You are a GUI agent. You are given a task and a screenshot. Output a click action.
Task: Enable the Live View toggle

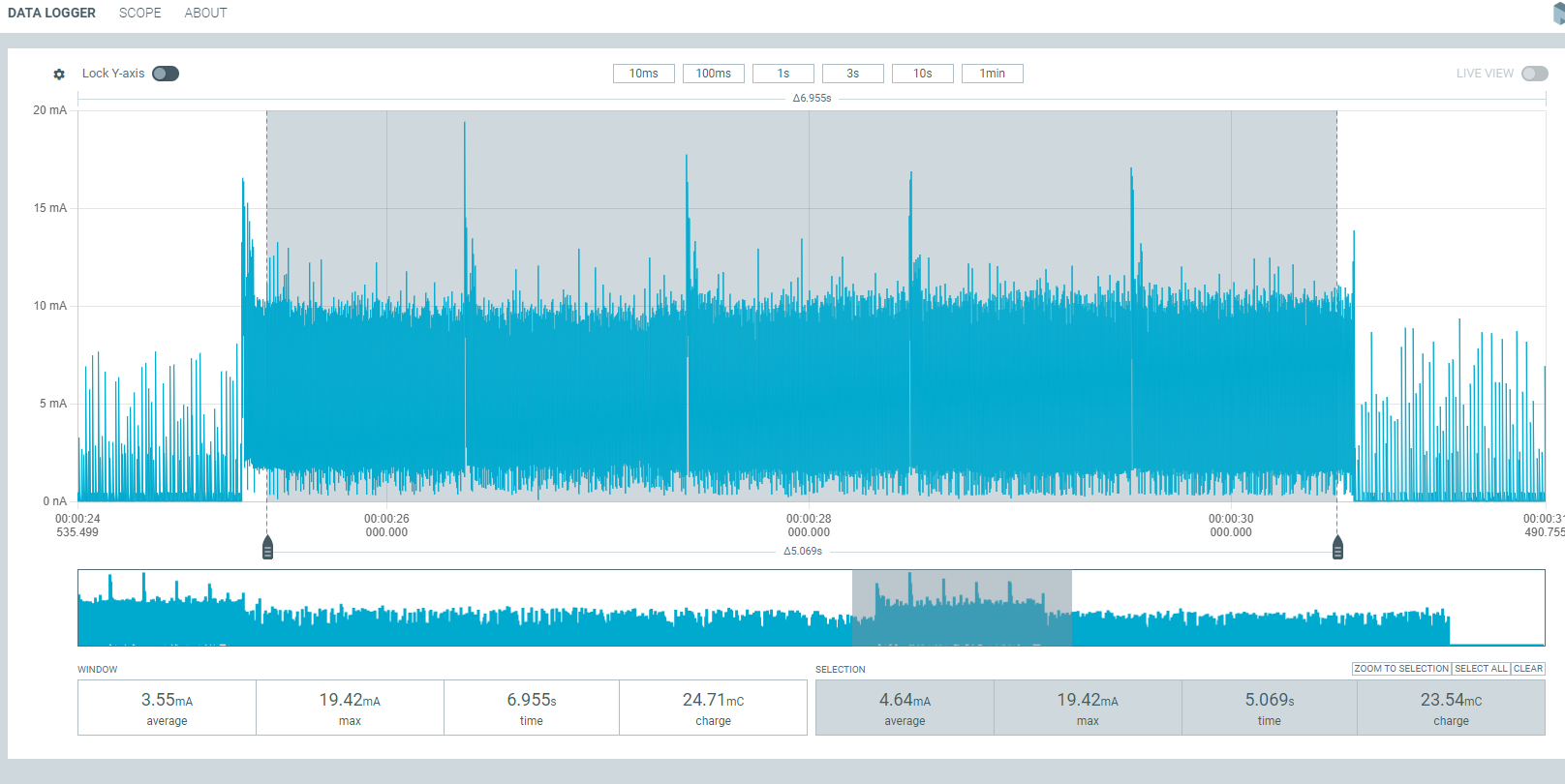tap(1534, 74)
